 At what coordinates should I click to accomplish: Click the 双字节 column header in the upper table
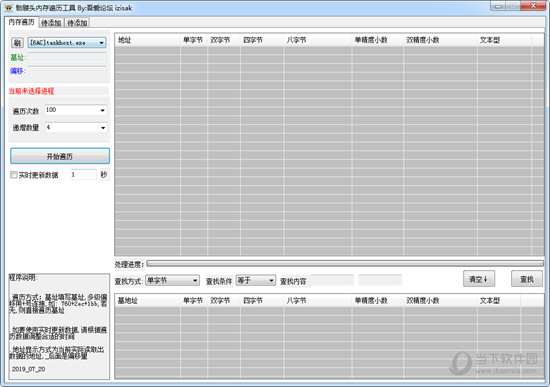coord(223,40)
